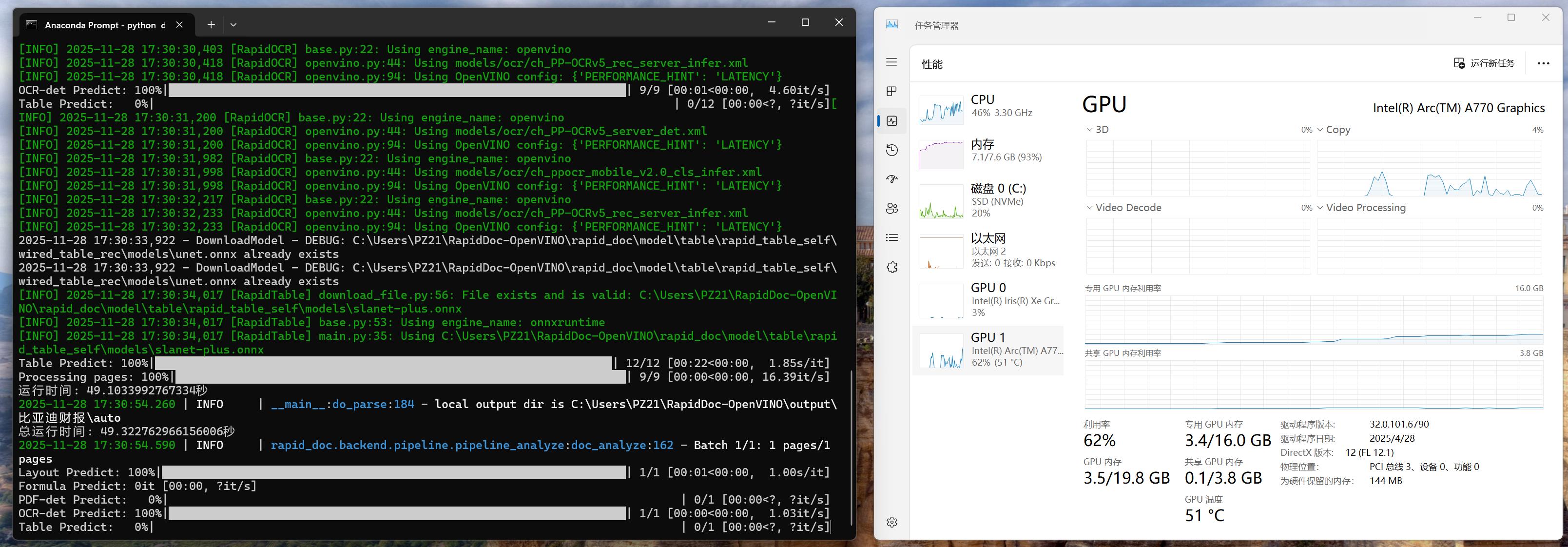Open the Users page icon
This screenshot has width=1568, height=547.
point(892,208)
